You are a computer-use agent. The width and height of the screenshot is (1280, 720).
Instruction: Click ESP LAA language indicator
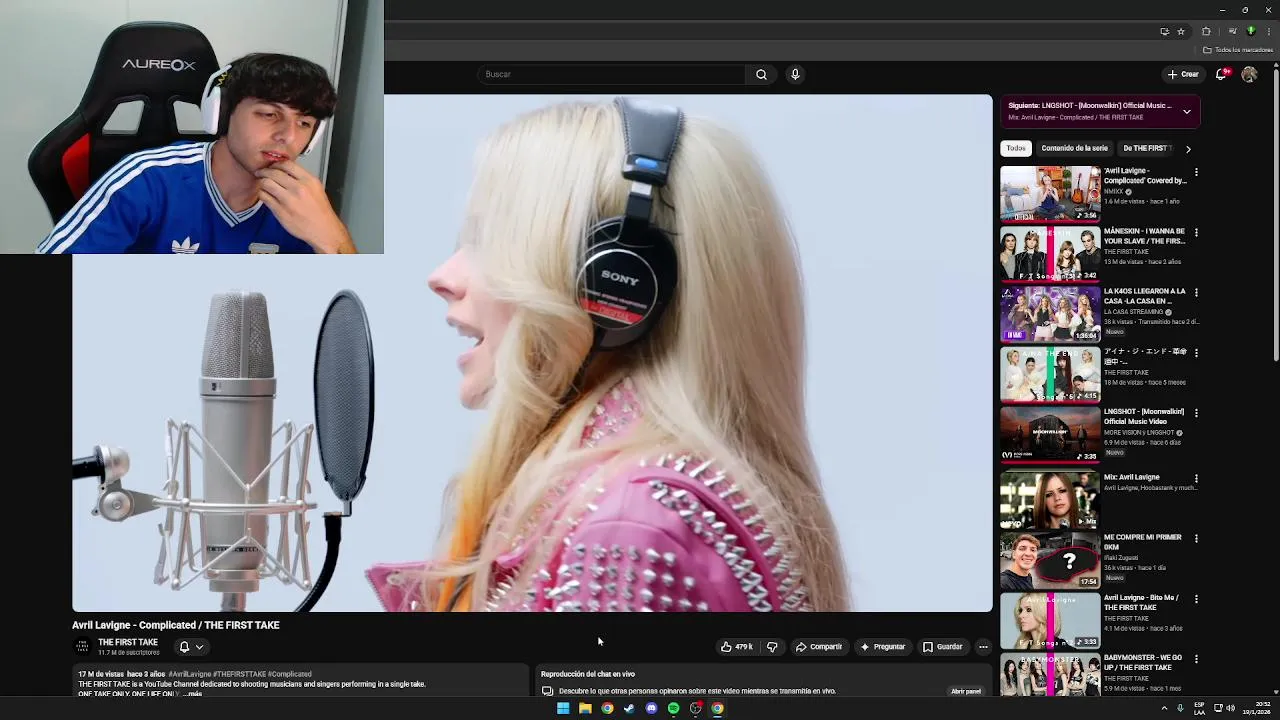click(1199, 708)
